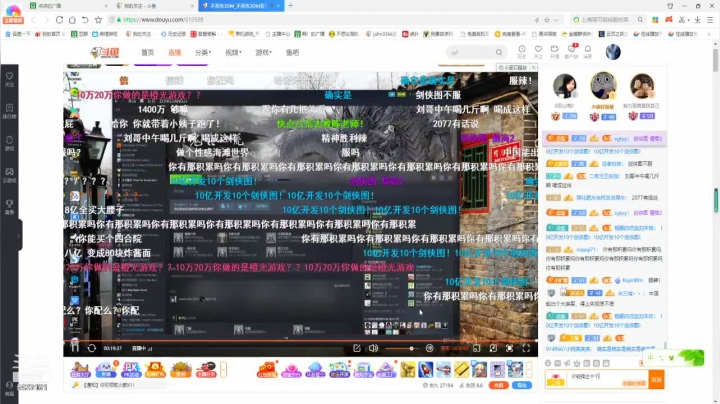Click the magnifier in the Douyu search box
The width and height of the screenshot is (720, 404).
click(499, 52)
